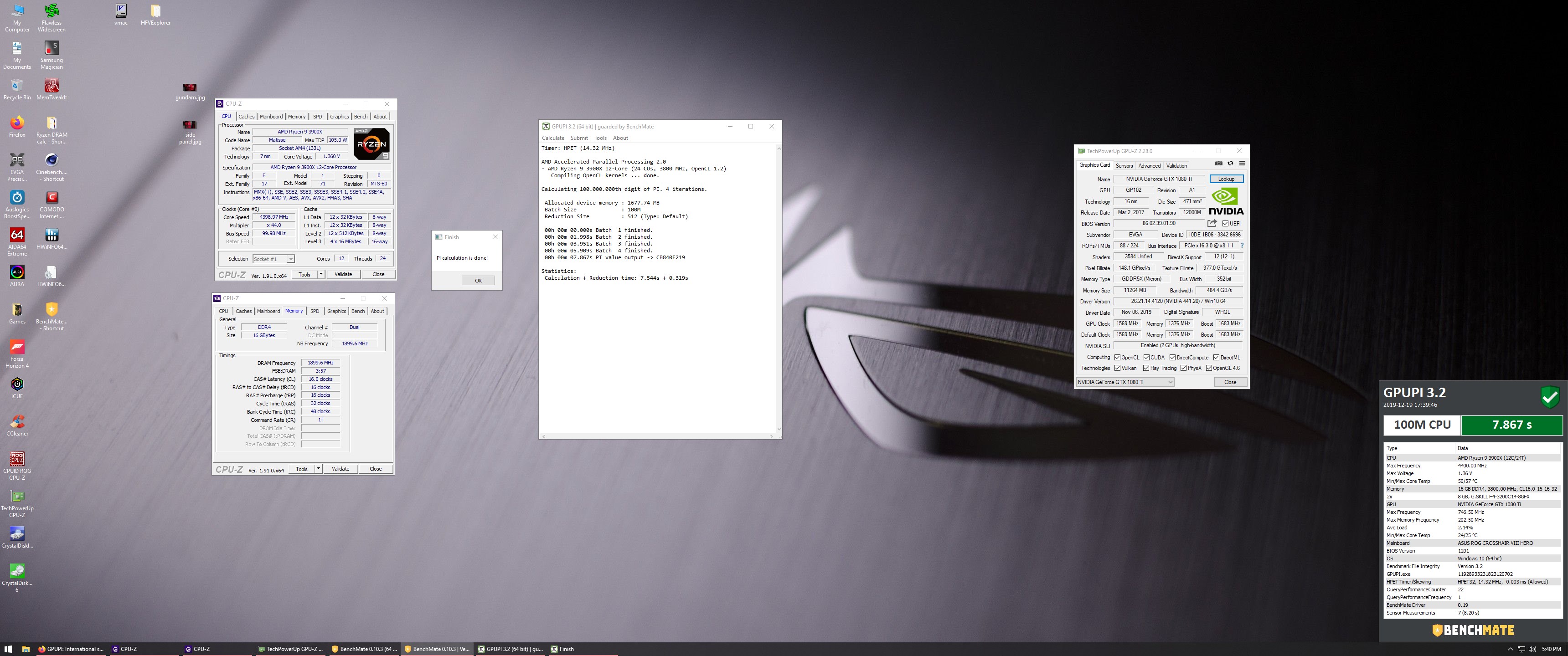Image resolution: width=1568 pixels, height=656 pixels.
Task: Open Samsung Magician desktop icon
Action: click(52, 55)
